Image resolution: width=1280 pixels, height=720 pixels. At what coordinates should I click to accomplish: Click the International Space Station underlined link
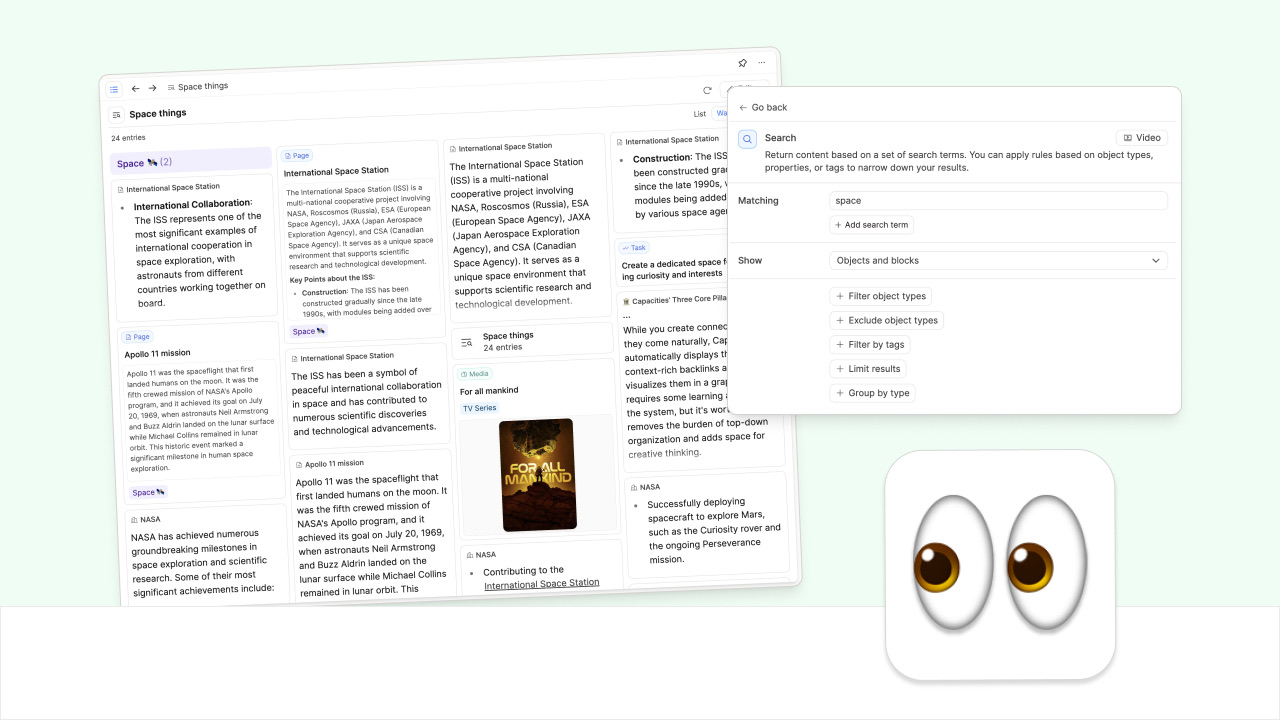(x=541, y=583)
